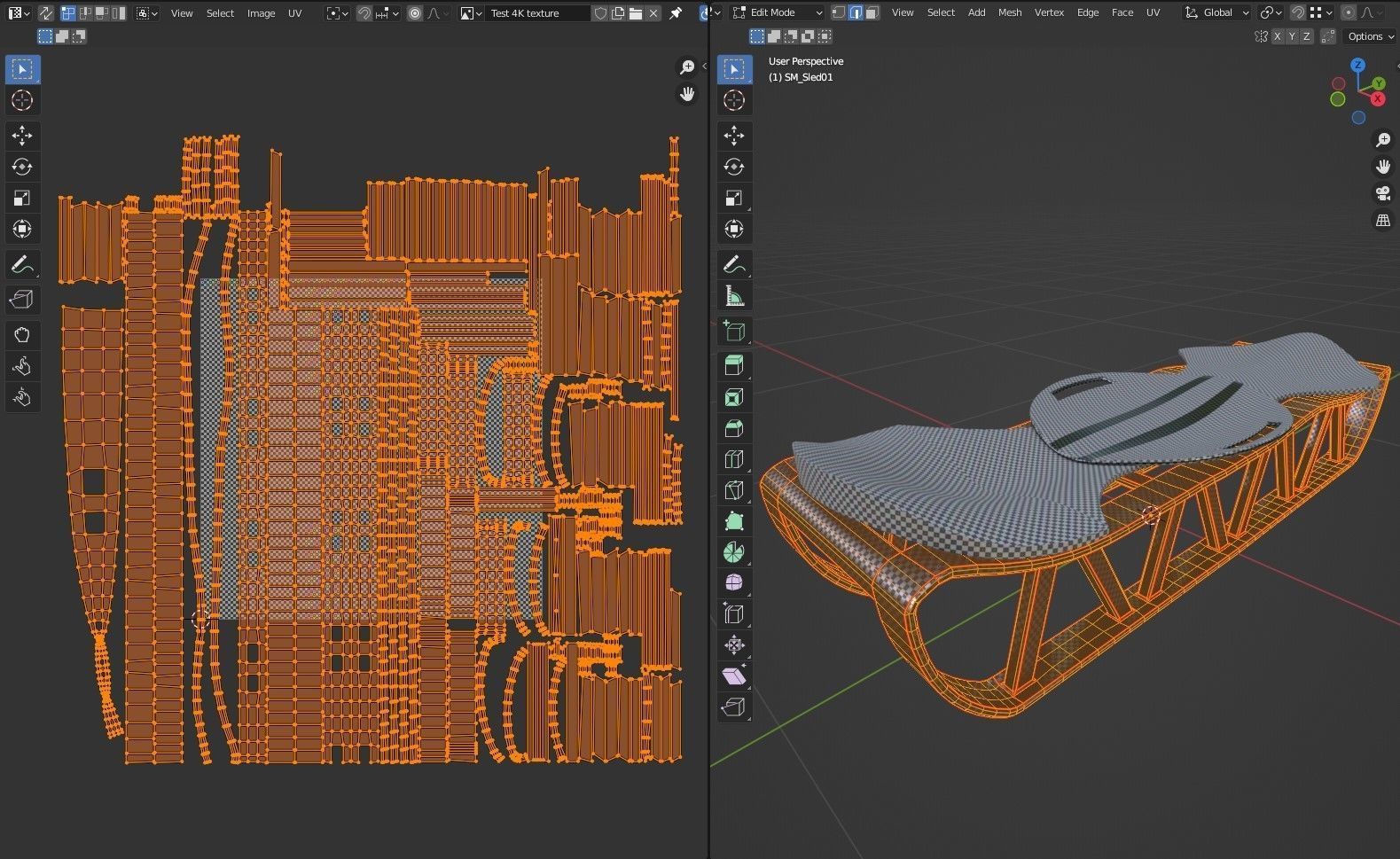Enable UV island selection mode
1400x859 pixels.
click(119, 13)
